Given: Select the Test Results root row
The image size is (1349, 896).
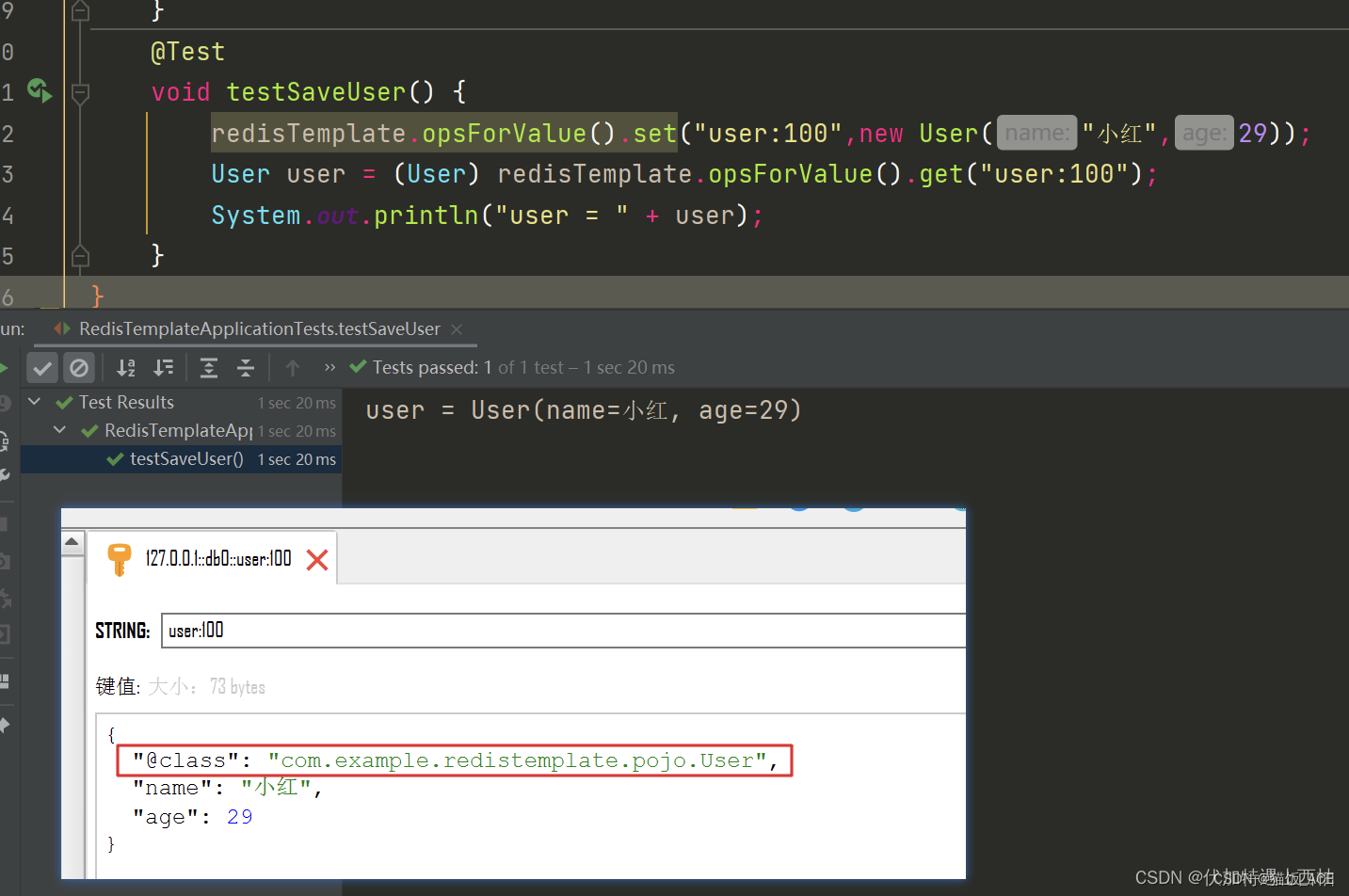Looking at the screenshot, I should [181, 402].
